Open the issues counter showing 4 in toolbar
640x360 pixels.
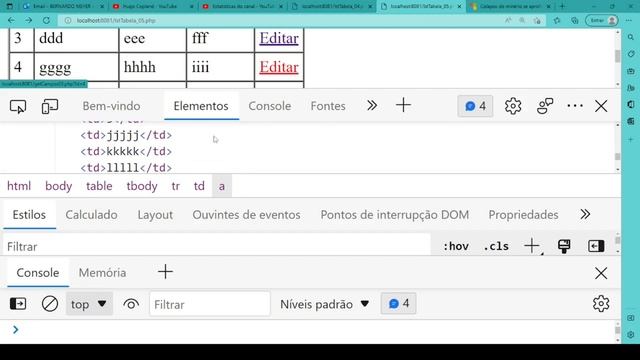pos(475,106)
